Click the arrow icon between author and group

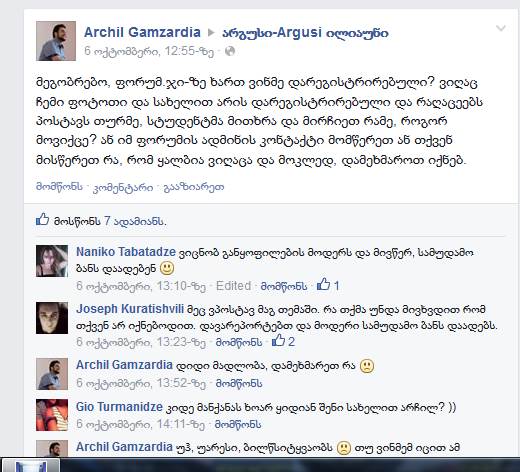211,33
